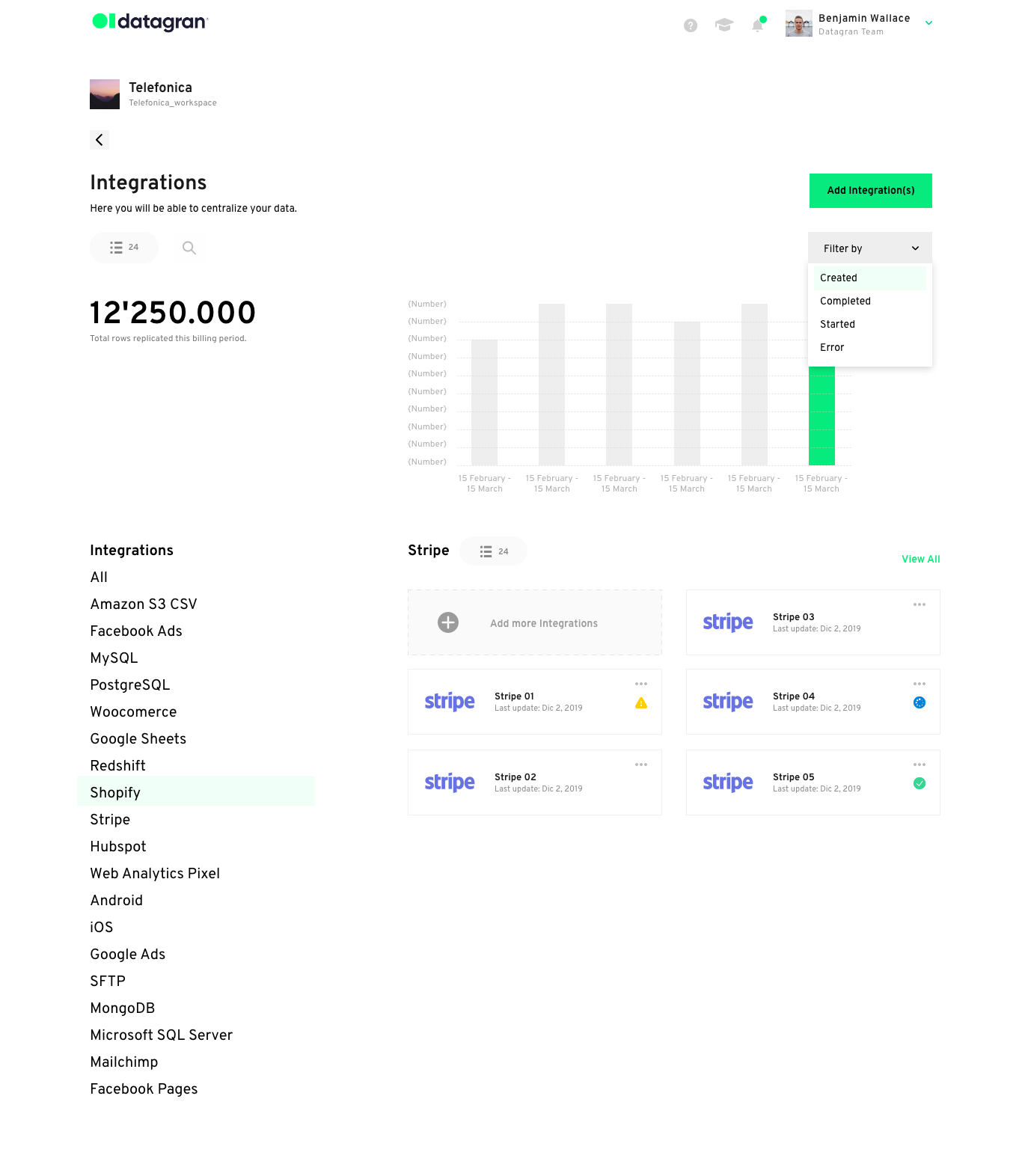Click the plus icon to add integrations
The image size is (1022, 1176).
(x=448, y=622)
